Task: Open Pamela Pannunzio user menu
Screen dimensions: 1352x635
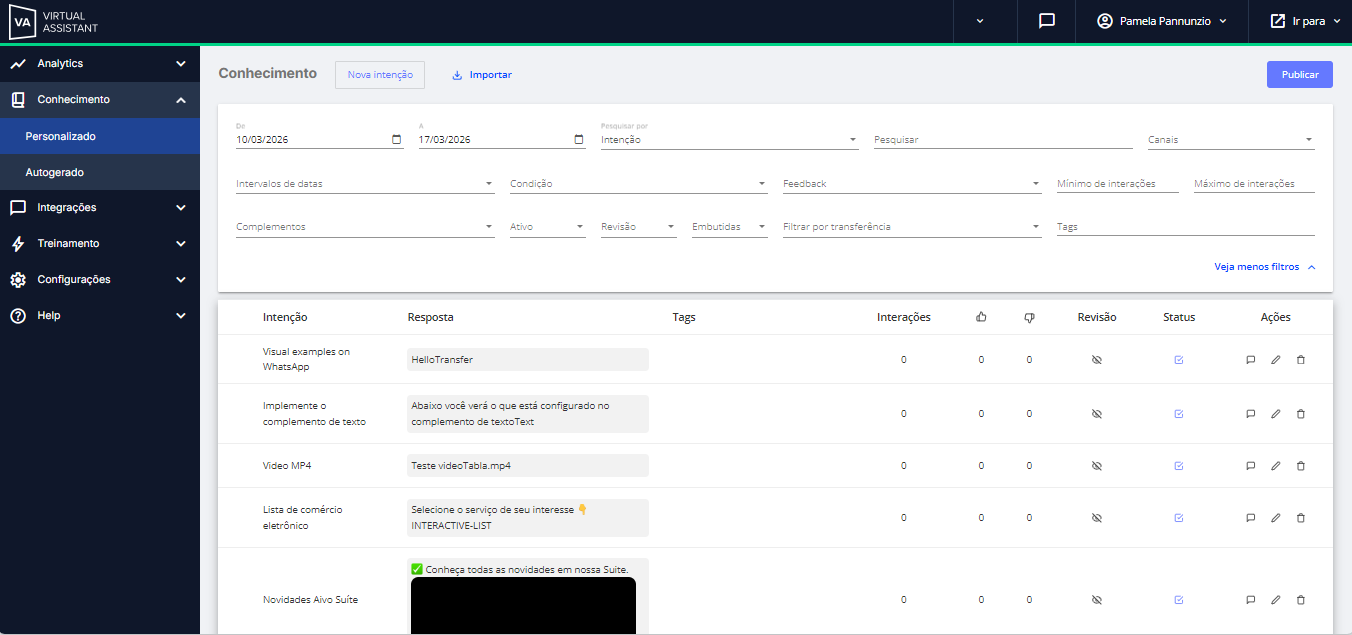Action: 1162,21
